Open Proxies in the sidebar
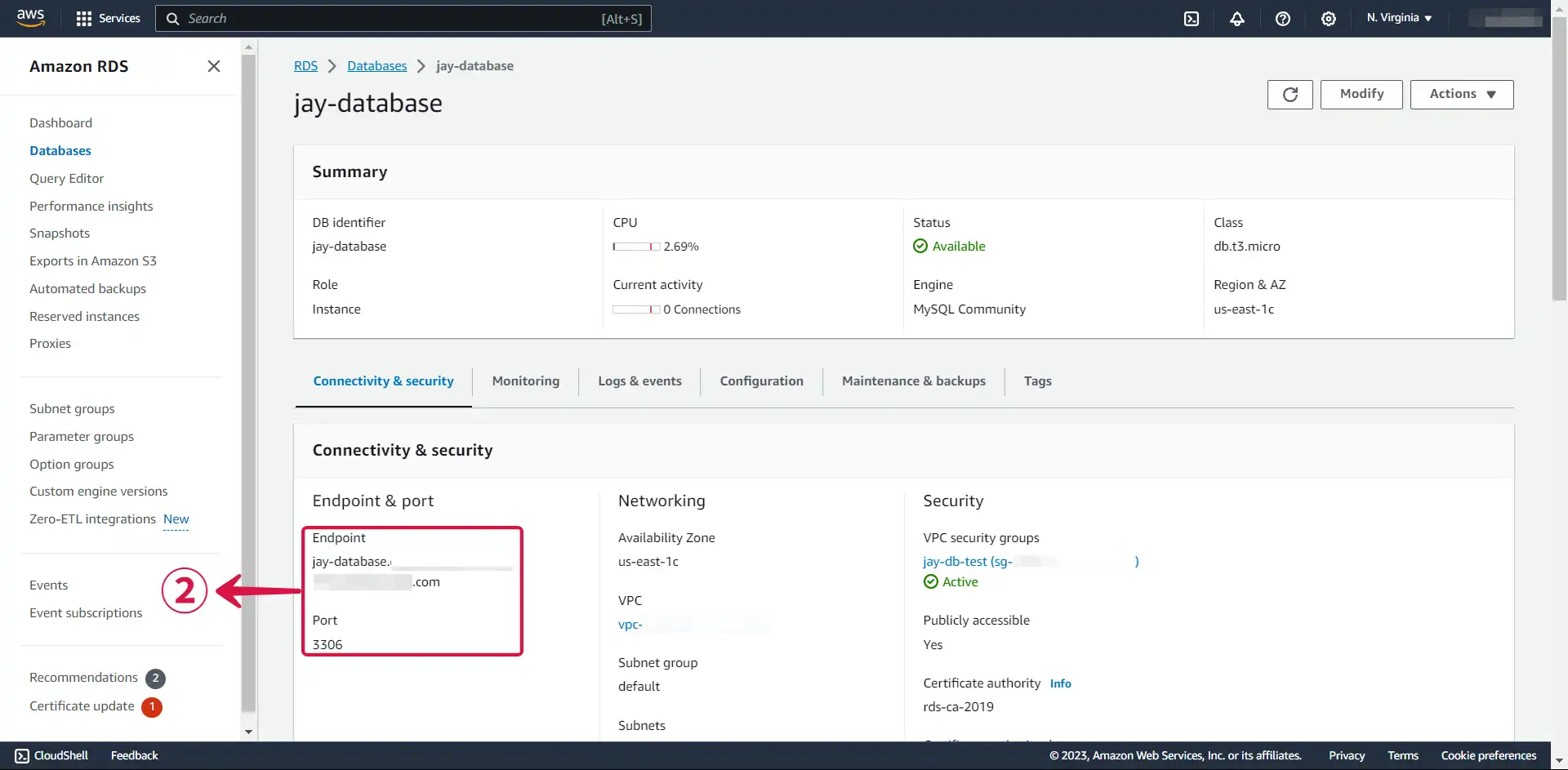Screen dimensions: 1568x770 (50, 344)
